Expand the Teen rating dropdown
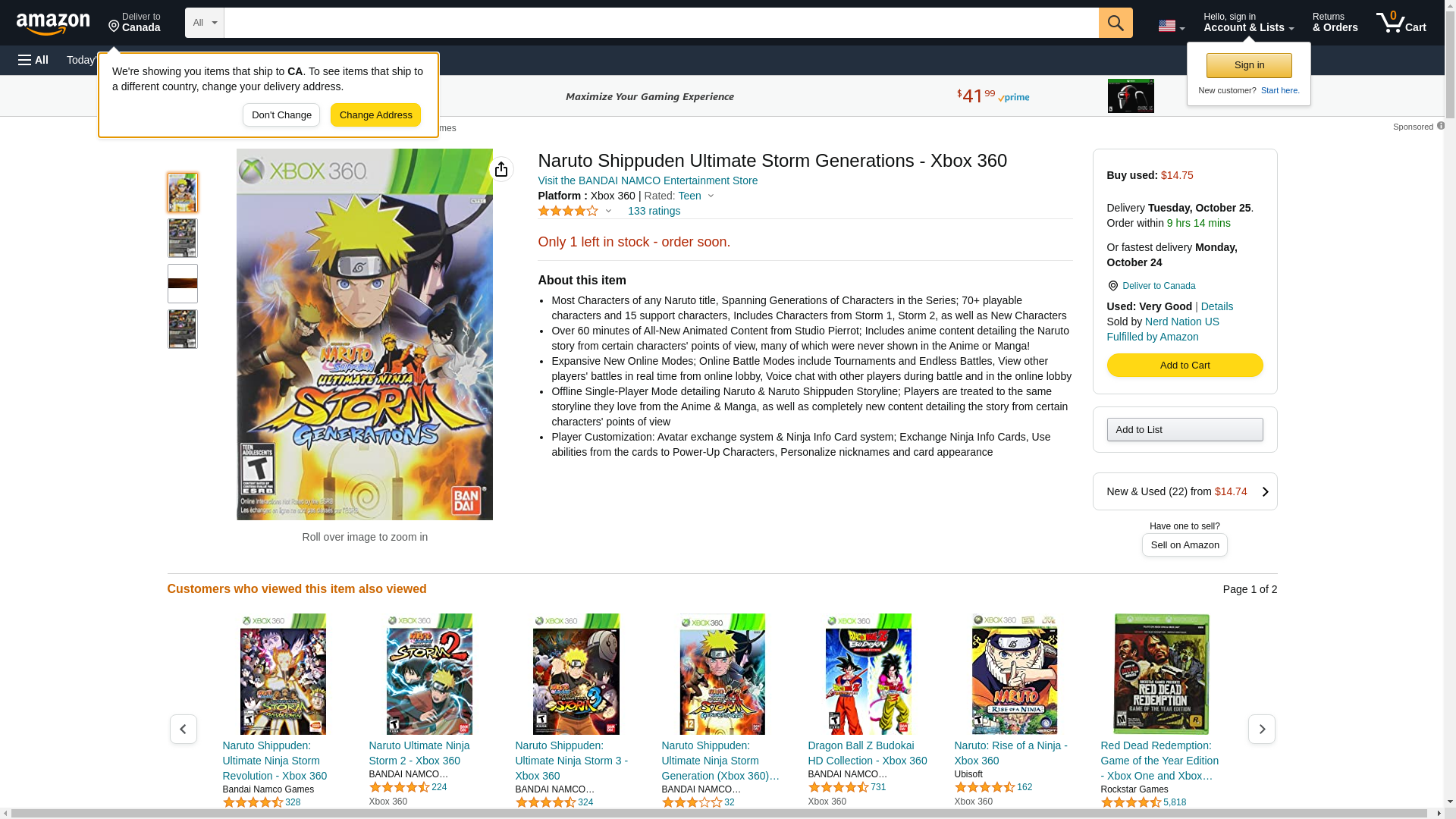 [x=711, y=196]
